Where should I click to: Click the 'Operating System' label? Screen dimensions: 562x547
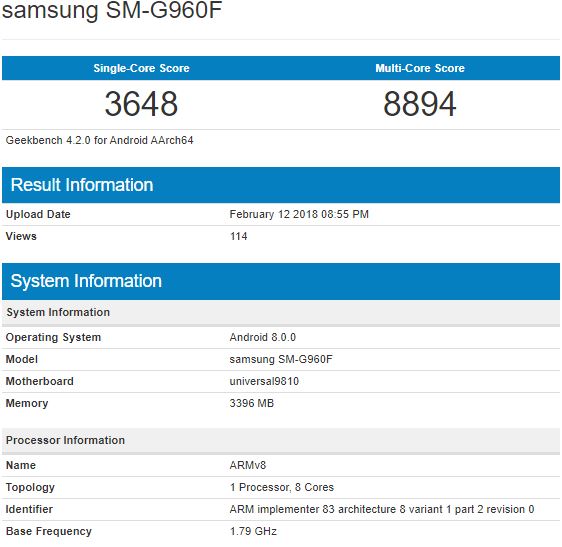pos(53,337)
